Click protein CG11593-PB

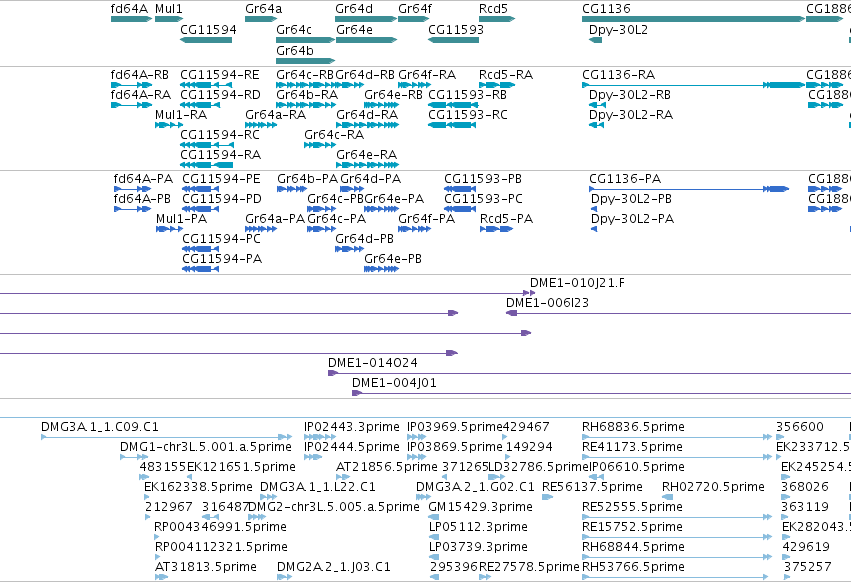click(483, 179)
